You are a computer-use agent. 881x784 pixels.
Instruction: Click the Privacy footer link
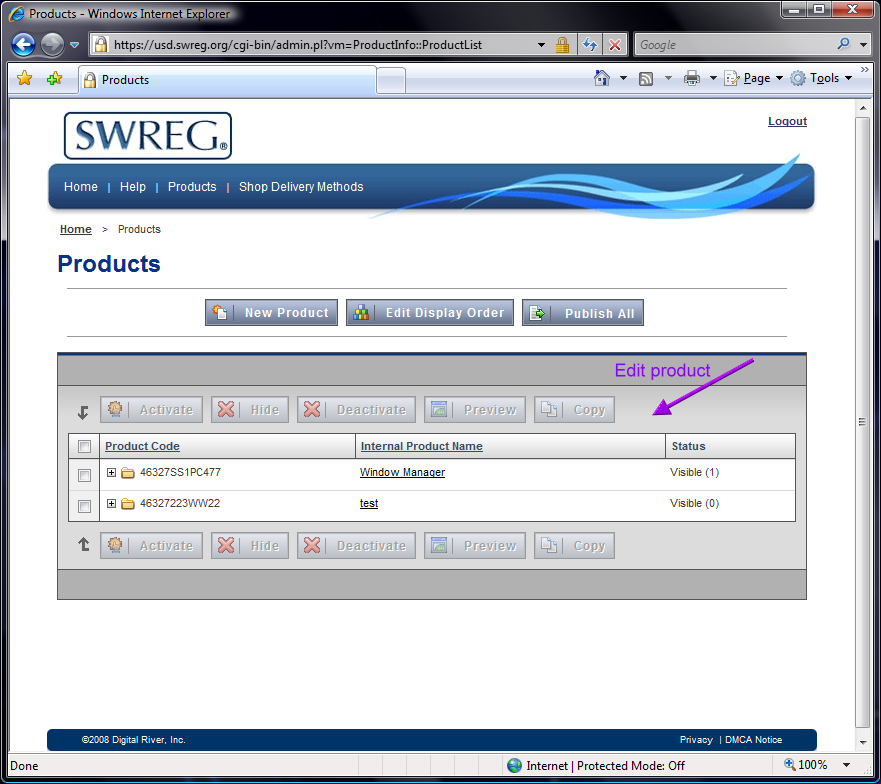tap(696, 740)
